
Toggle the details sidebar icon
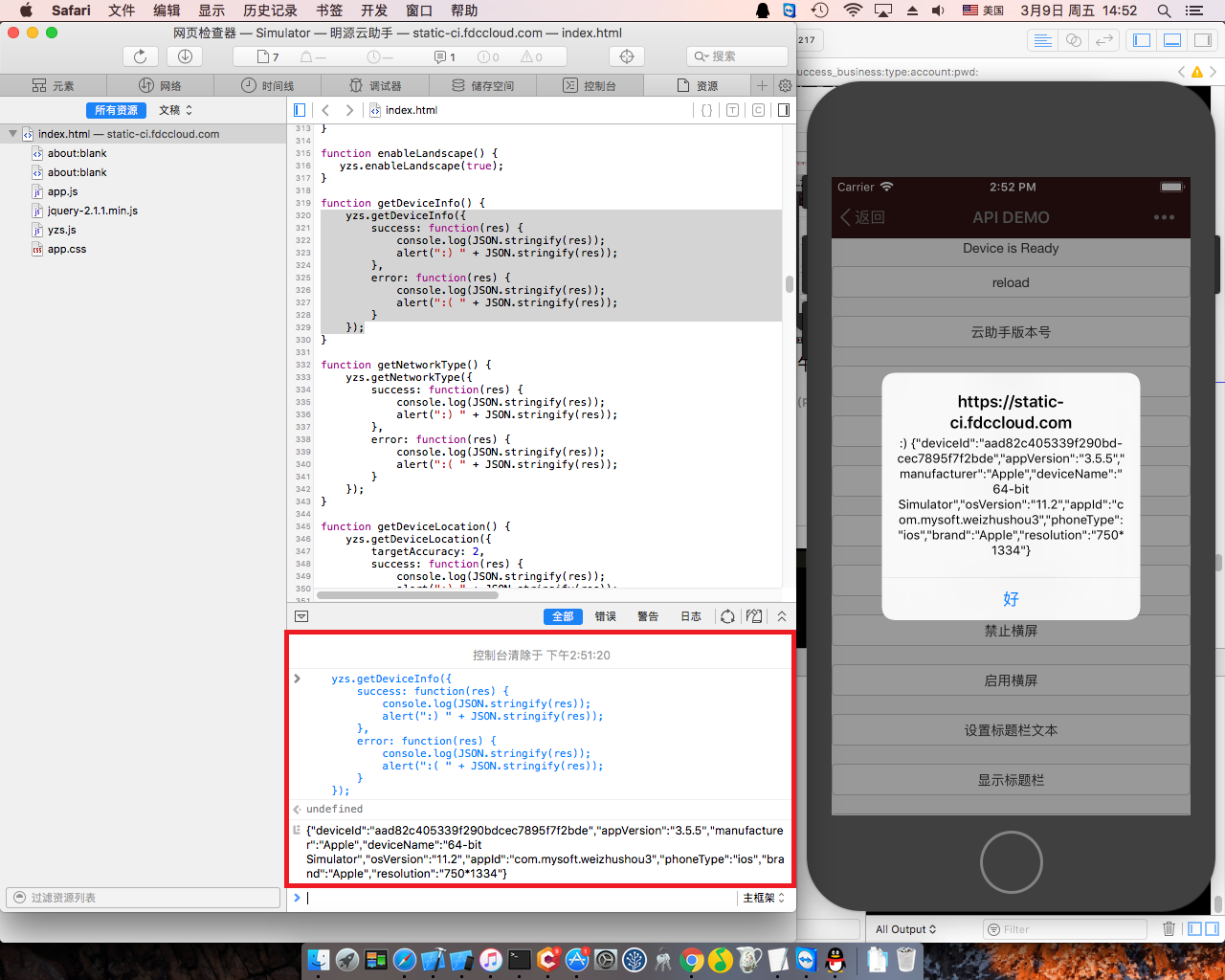784,110
